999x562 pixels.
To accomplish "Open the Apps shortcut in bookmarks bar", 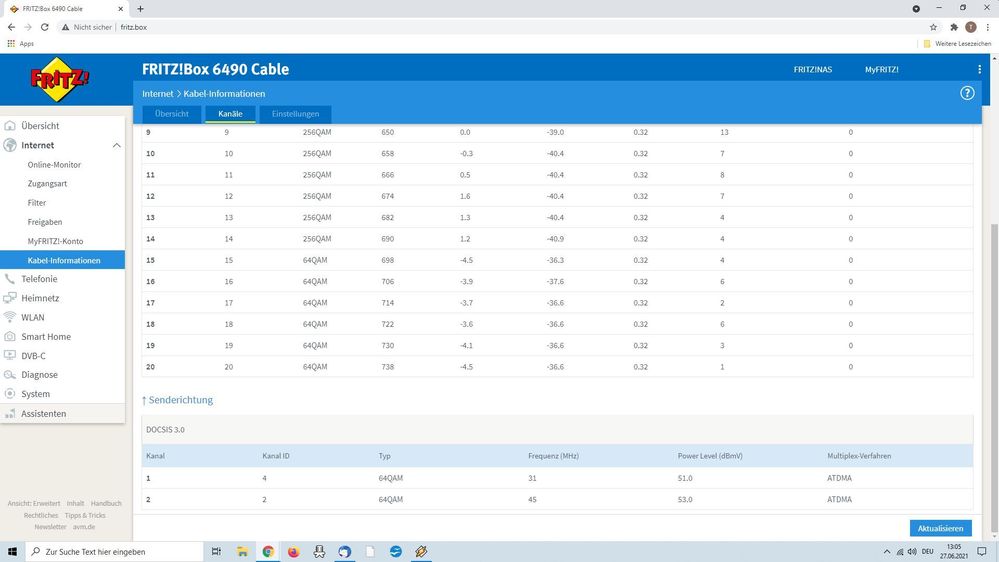I will click(x=20, y=44).
